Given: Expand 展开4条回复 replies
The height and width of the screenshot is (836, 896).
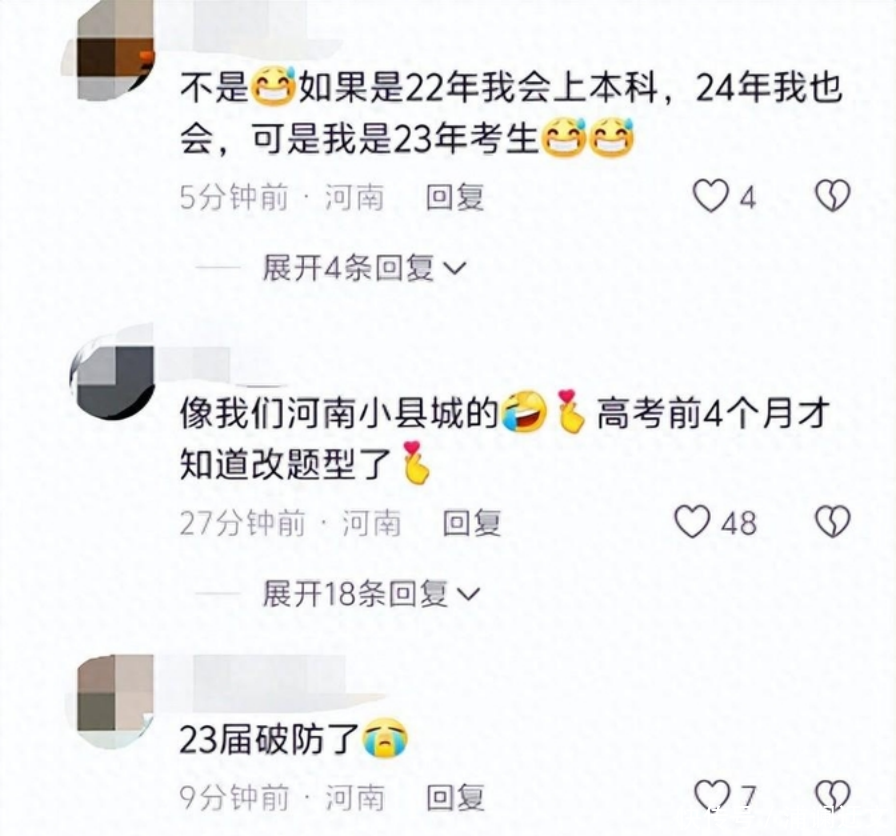Looking at the screenshot, I should 365,268.
